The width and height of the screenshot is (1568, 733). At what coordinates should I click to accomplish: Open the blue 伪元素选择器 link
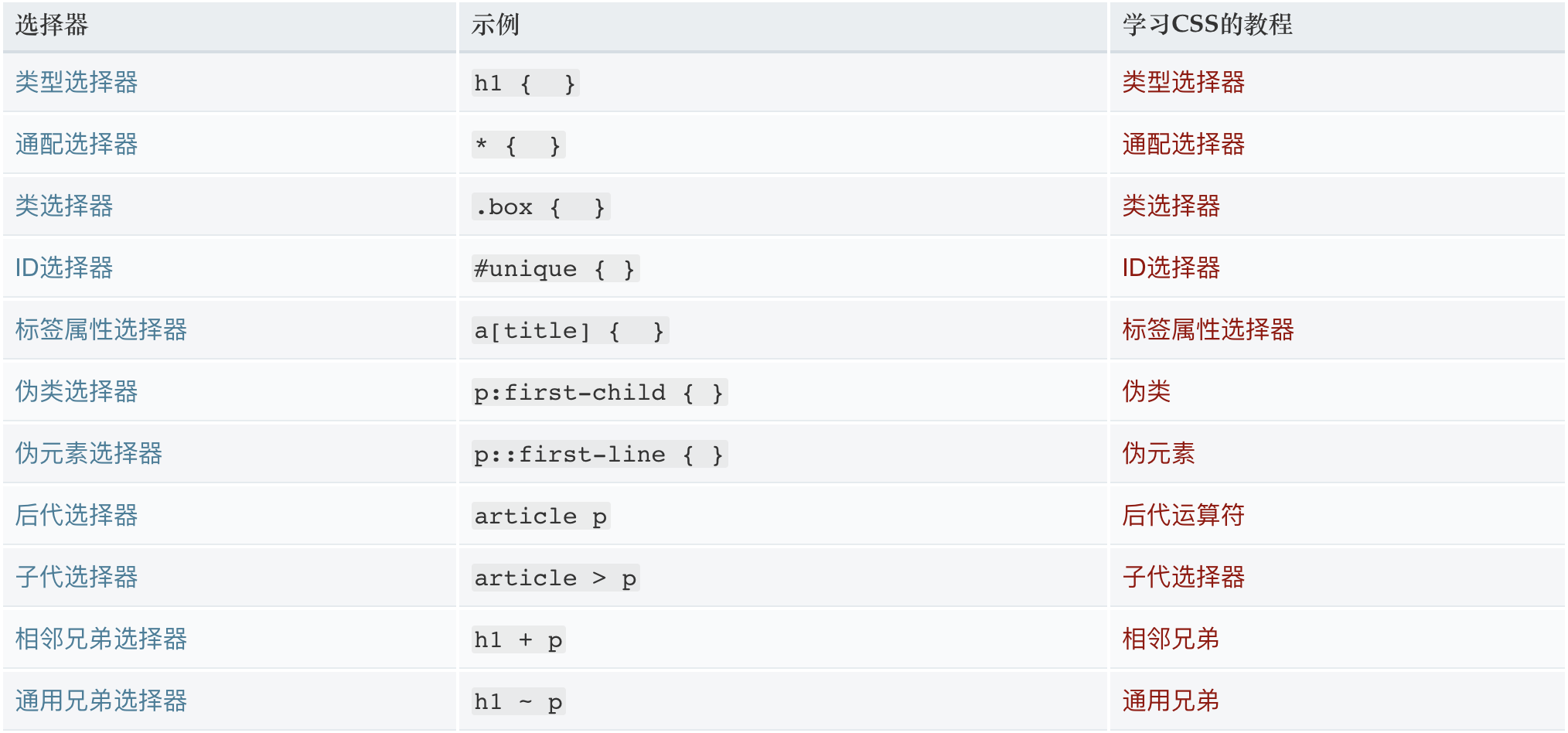point(89,453)
